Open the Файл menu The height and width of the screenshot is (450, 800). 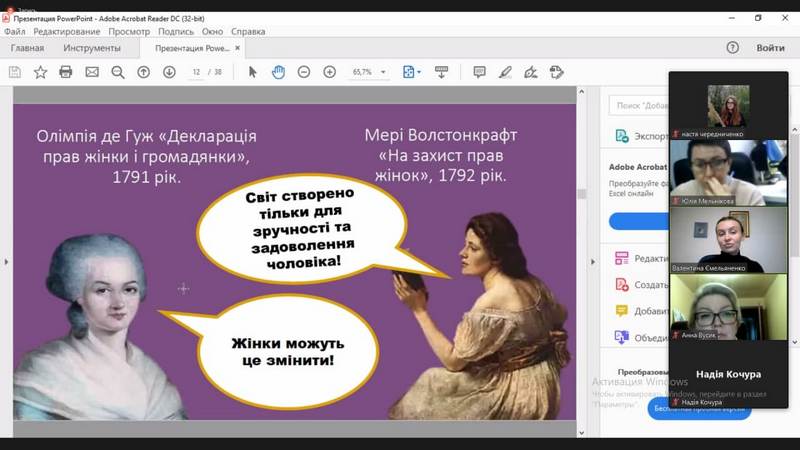(15, 32)
